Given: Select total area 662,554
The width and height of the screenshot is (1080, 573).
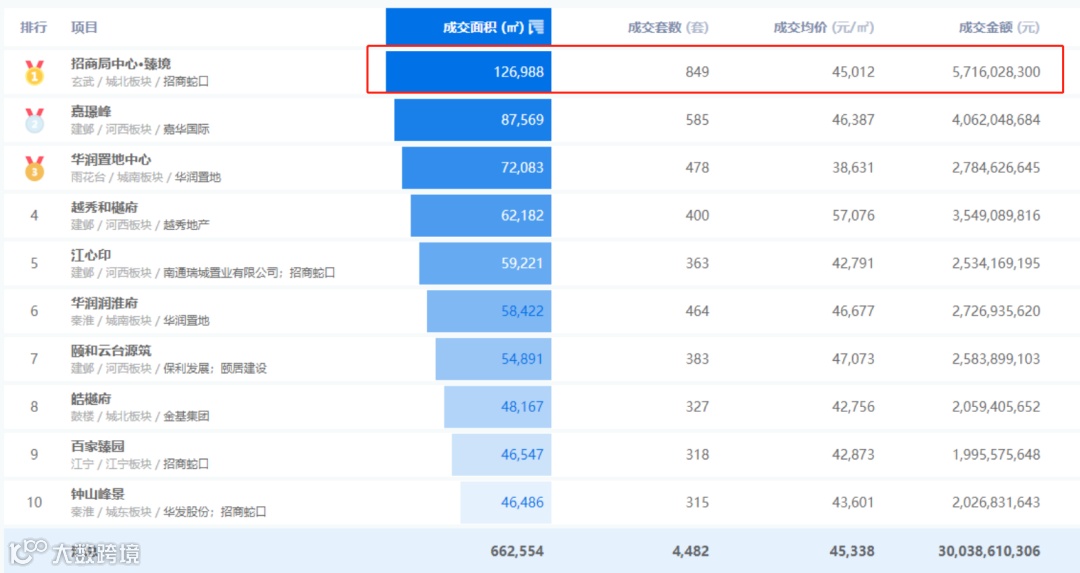Looking at the screenshot, I should [x=517, y=551].
